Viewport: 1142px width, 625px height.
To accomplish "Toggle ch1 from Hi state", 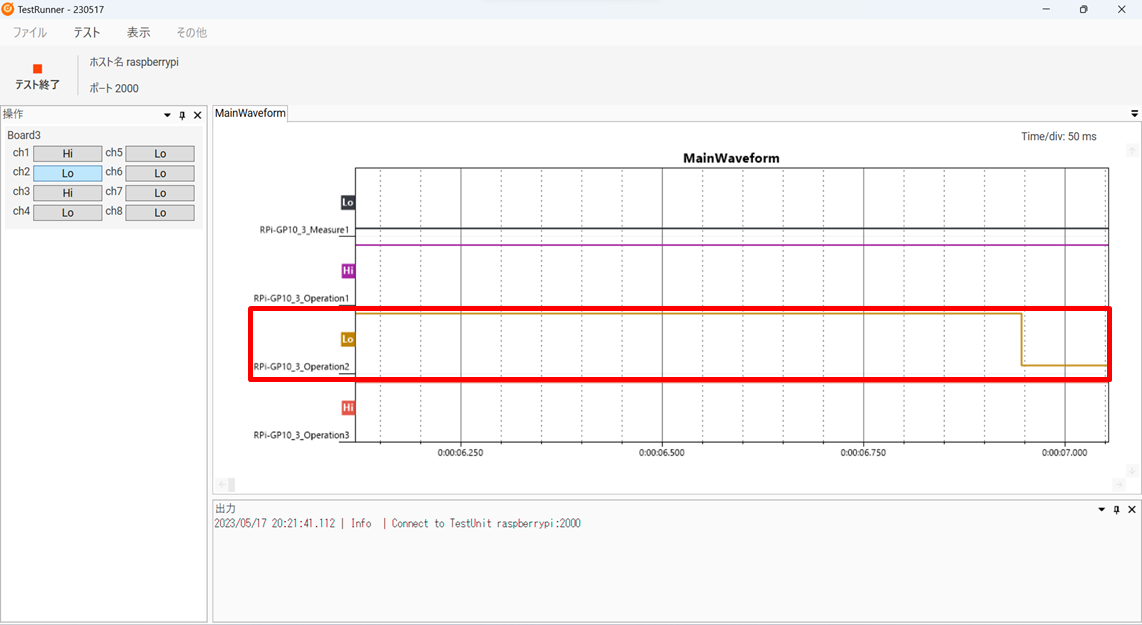I will tap(68, 154).
